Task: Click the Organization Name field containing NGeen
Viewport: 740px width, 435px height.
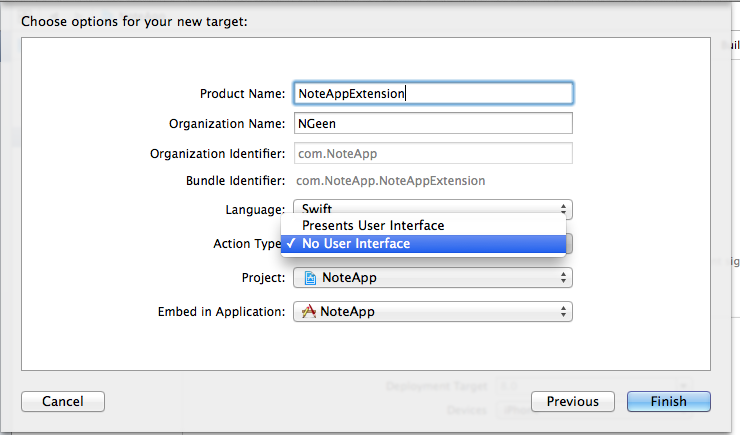Action: pyautogui.click(x=433, y=123)
